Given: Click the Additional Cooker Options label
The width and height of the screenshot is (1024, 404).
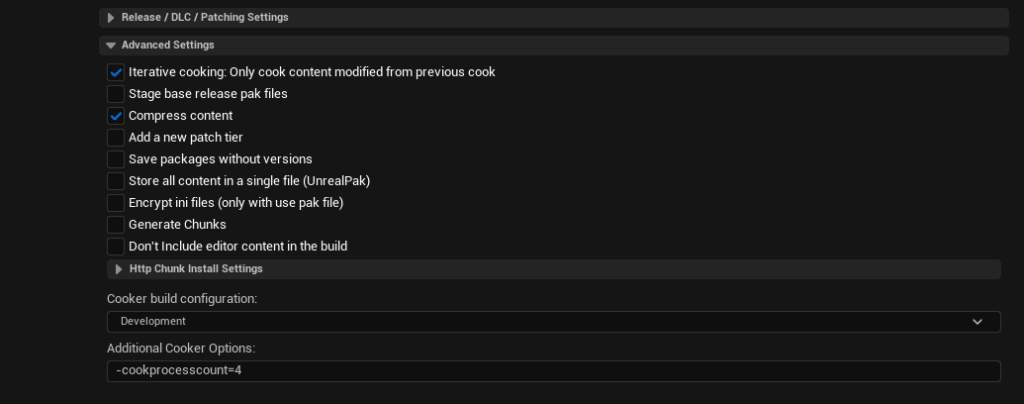Looking at the screenshot, I should click(x=181, y=349).
